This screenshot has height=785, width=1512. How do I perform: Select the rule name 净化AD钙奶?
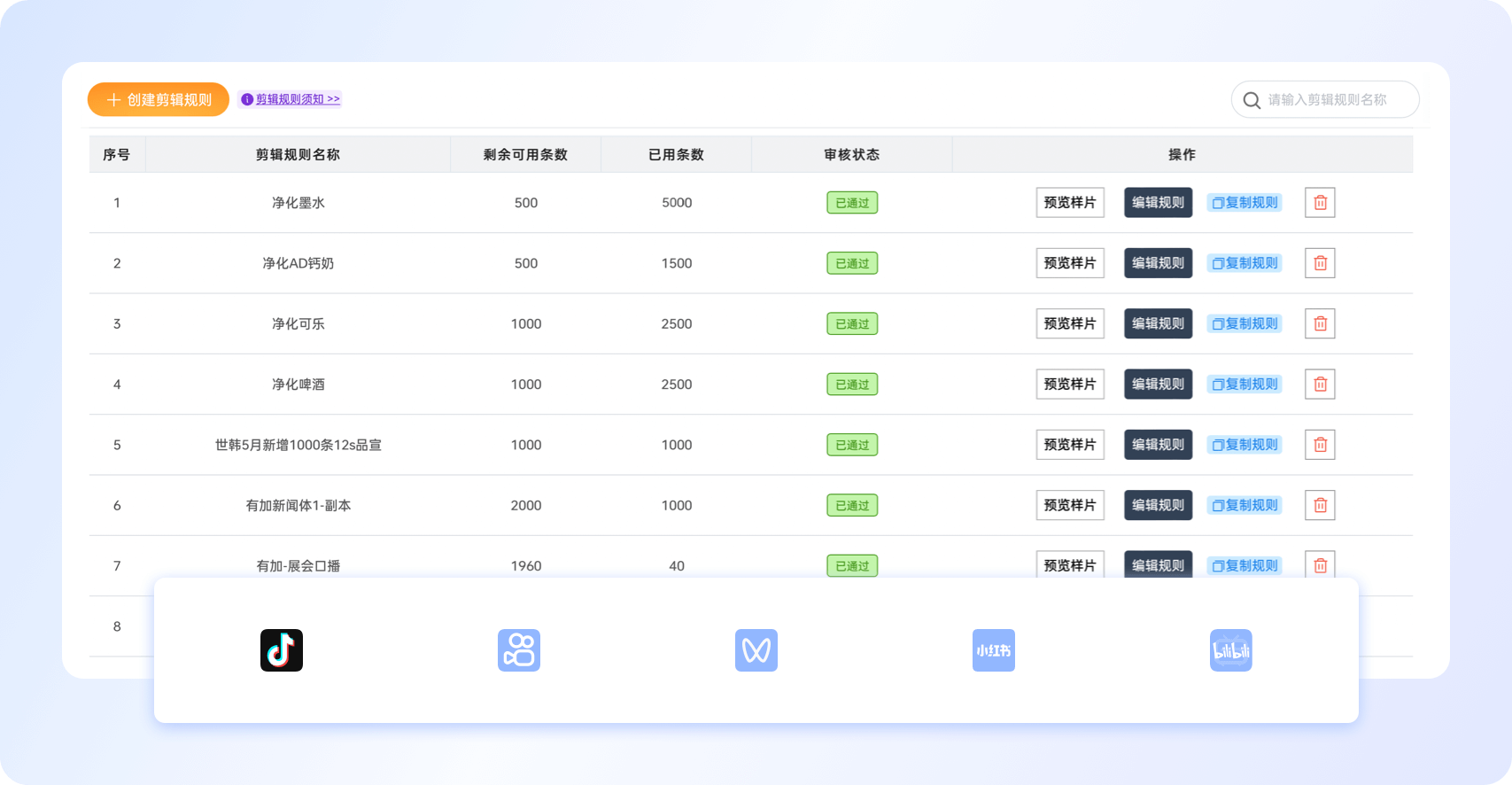tap(299, 263)
